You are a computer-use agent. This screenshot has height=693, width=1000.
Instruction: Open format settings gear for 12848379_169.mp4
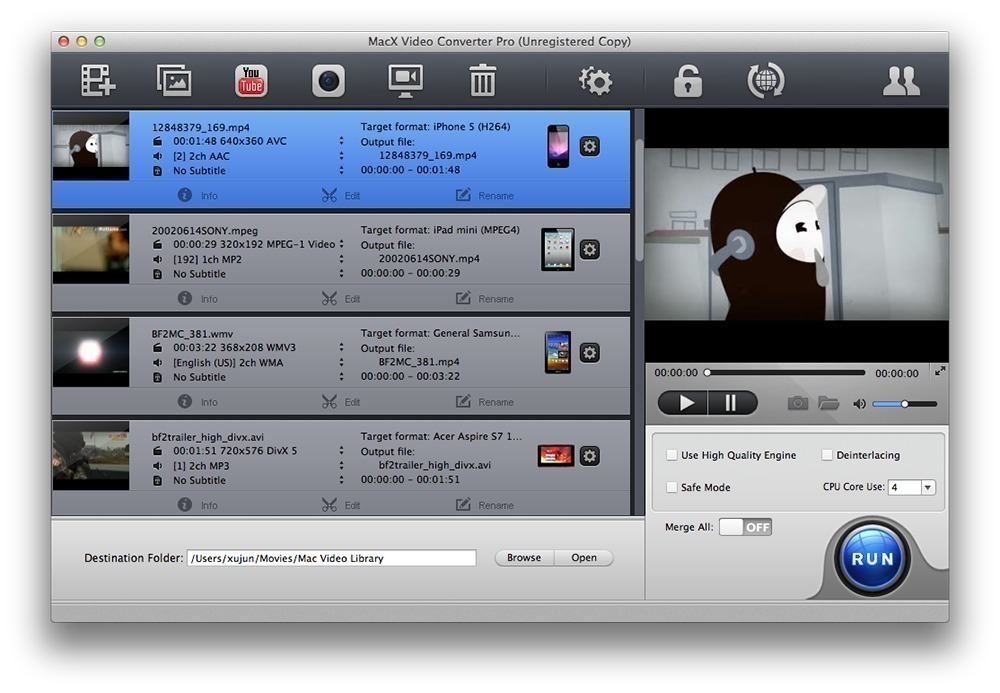tap(589, 146)
